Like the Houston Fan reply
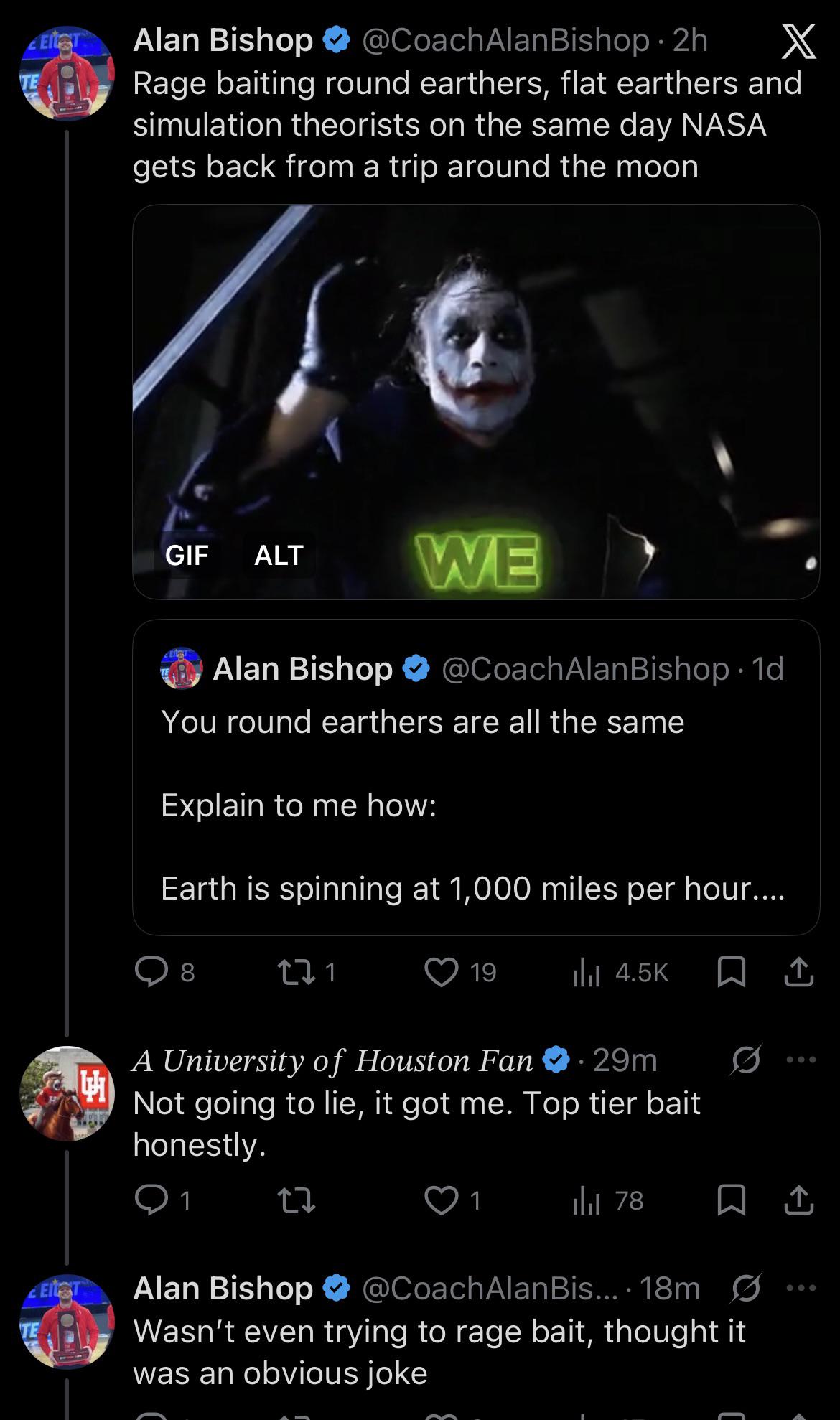Viewport: 840px width, 1420px height. [442, 1200]
